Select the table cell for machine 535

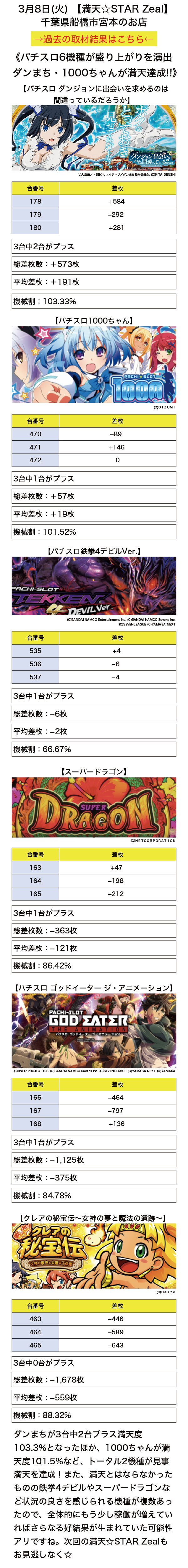[35, 651]
